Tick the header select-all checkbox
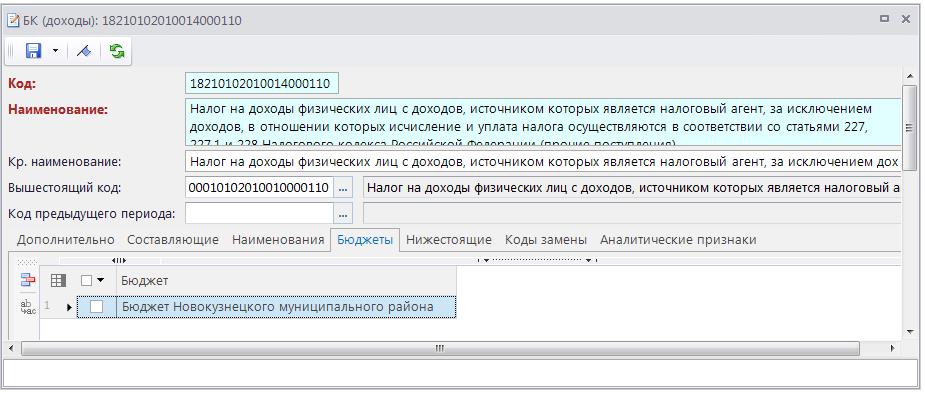Screen dimensions: 925x393 click(x=86, y=281)
